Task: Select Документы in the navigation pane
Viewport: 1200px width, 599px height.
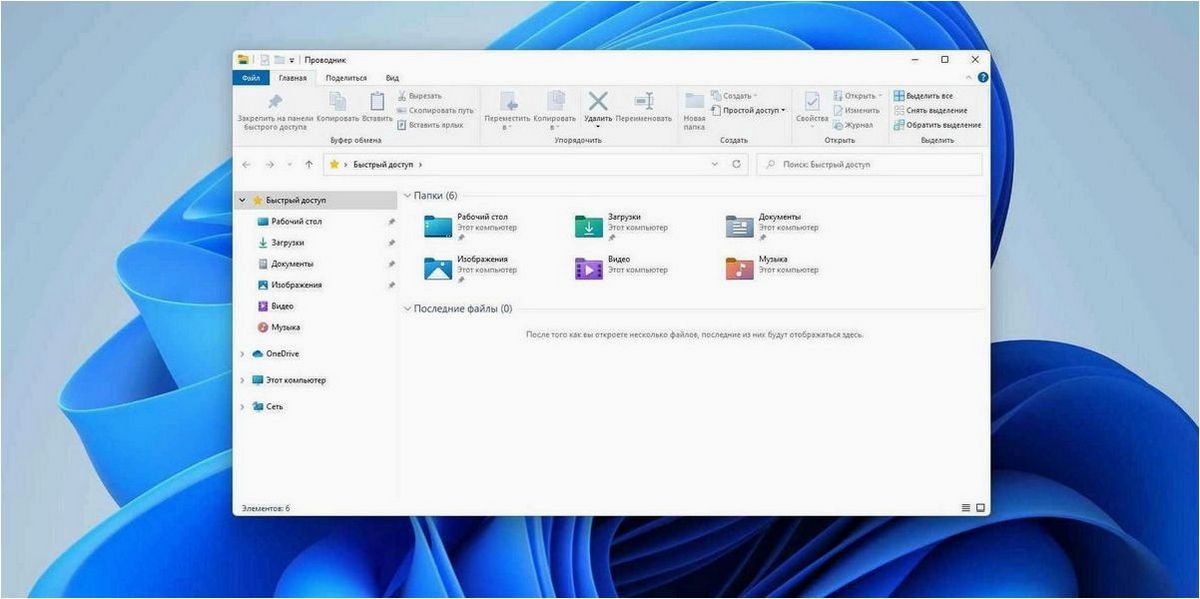Action: click(x=292, y=263)
